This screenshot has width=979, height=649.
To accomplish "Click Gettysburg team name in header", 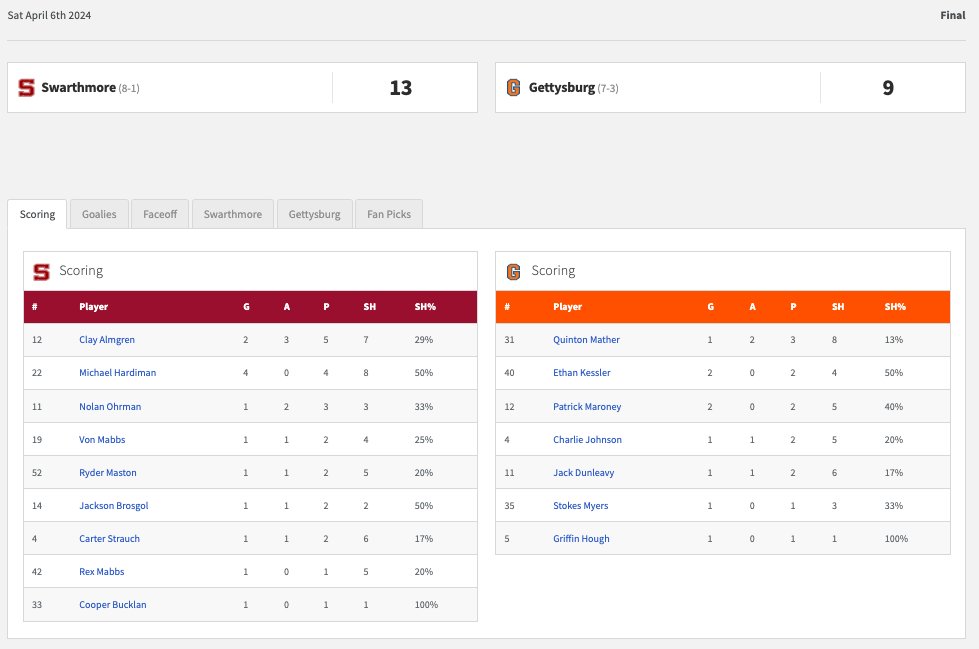I will pos(562,87).
